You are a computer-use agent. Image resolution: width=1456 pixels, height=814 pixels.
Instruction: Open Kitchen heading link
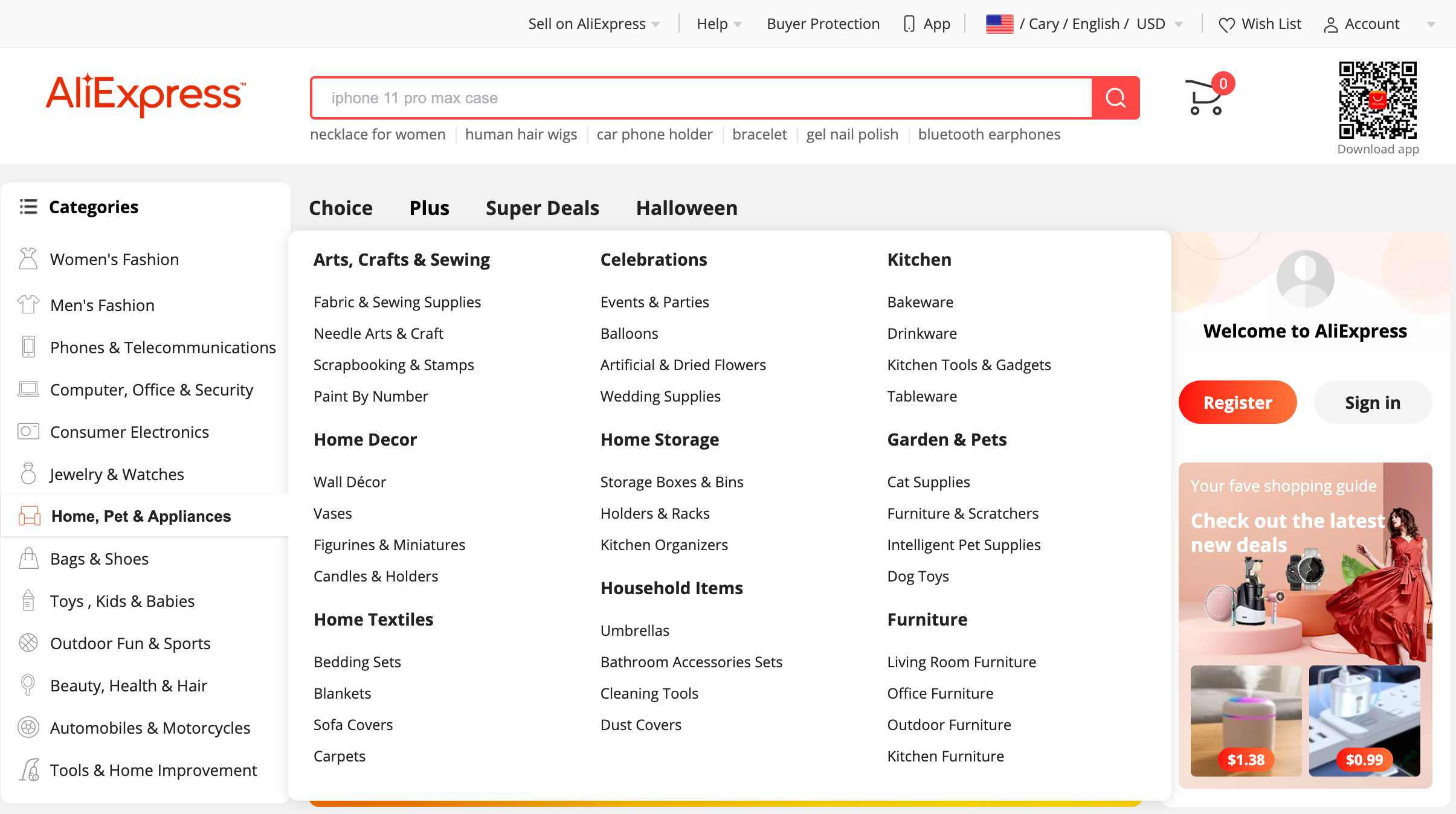coord(920,260)
